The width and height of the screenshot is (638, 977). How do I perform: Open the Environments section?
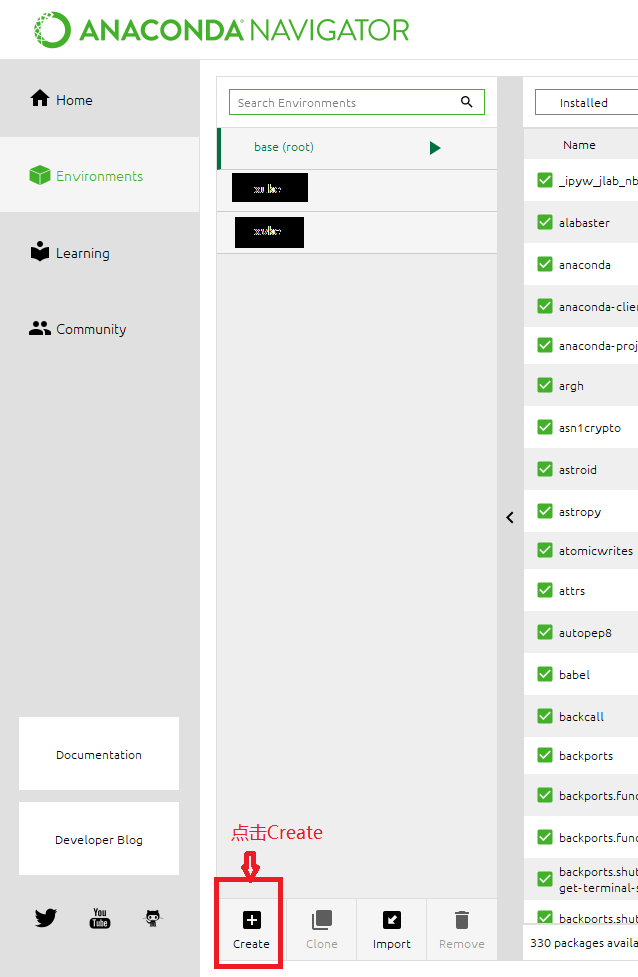100,175
